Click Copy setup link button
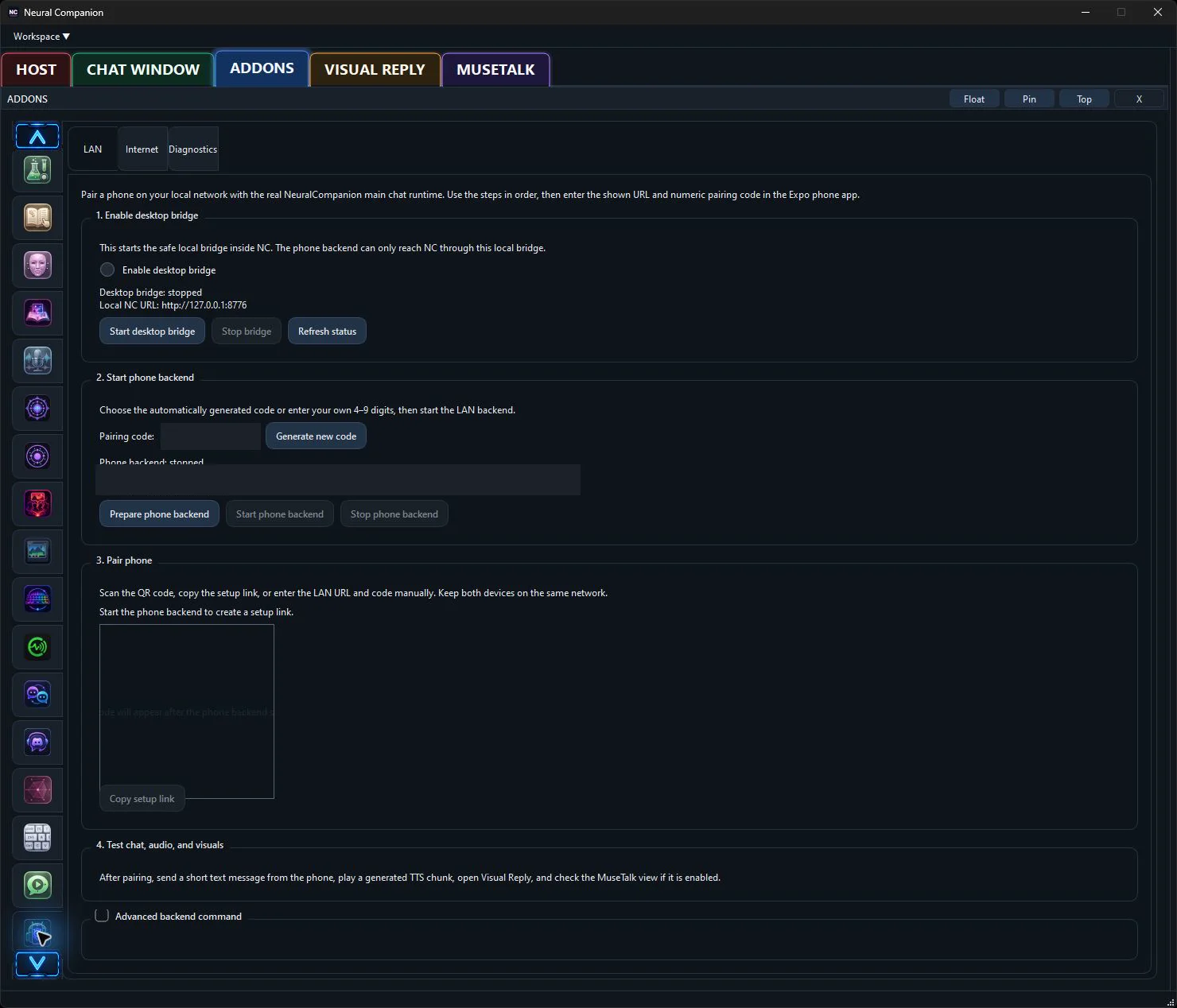The height and width of the screenshot is (1008, 1177). 142,798
